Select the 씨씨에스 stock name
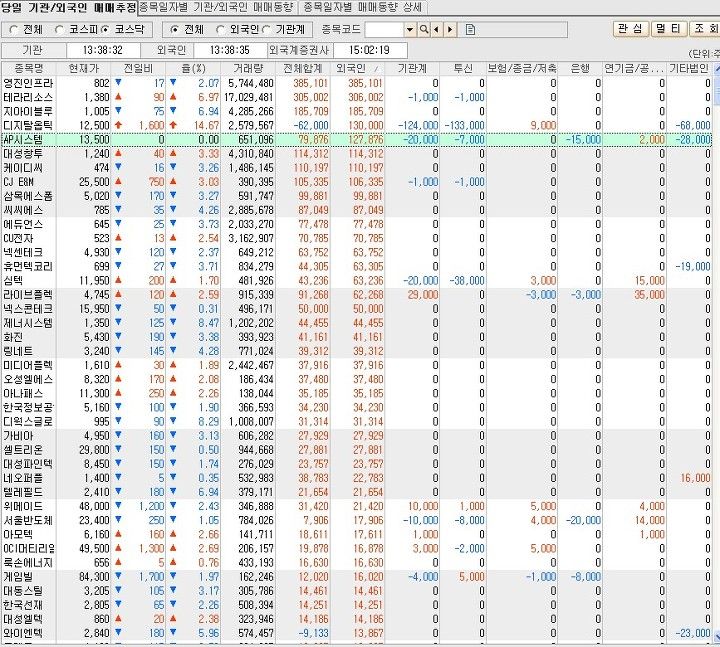The image size is (720, 647). click(22, 210)
